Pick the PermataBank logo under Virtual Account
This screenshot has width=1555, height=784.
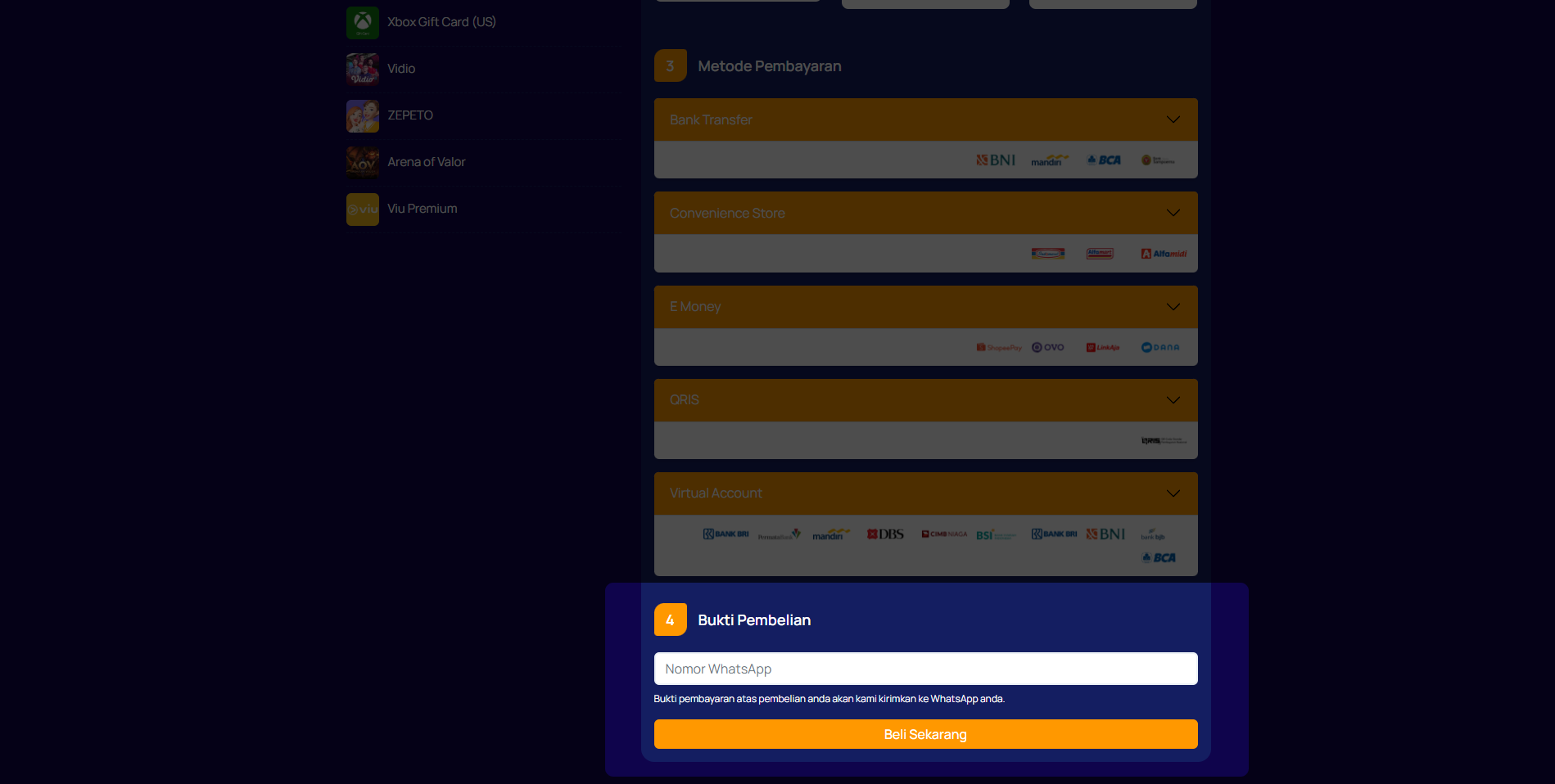tap(780, 534)
